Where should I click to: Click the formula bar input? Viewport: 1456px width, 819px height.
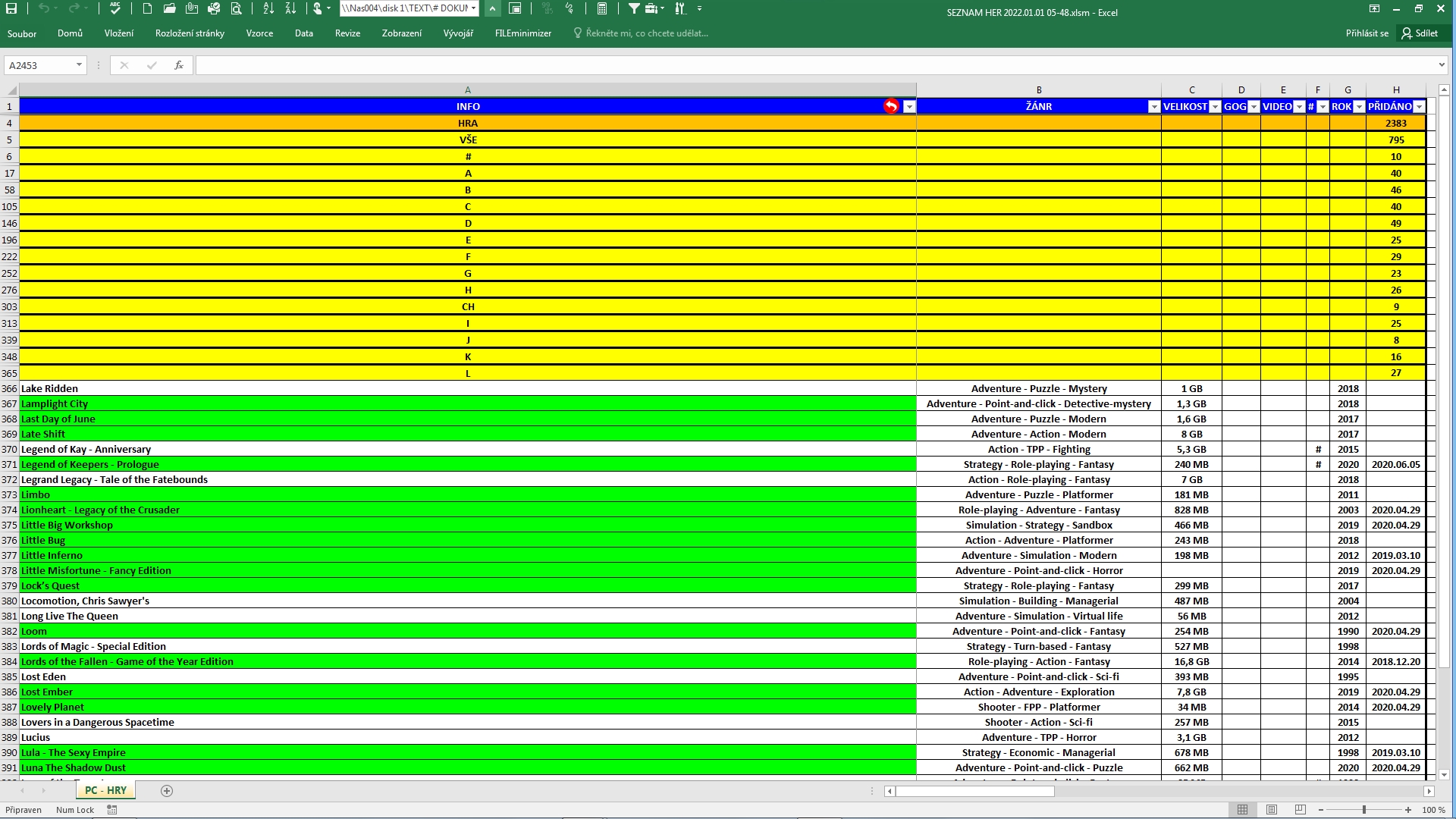tap(815, 65)
